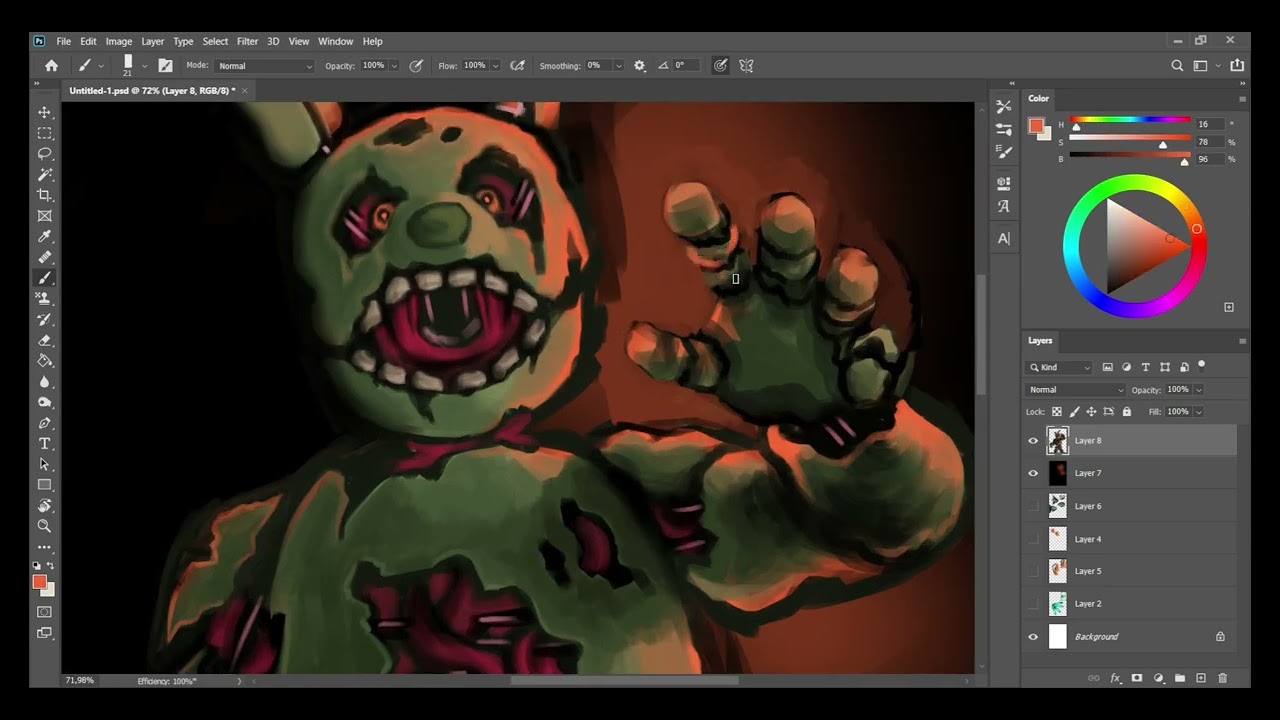
Task: Select the History Brush tool
Action: (45, 320)
